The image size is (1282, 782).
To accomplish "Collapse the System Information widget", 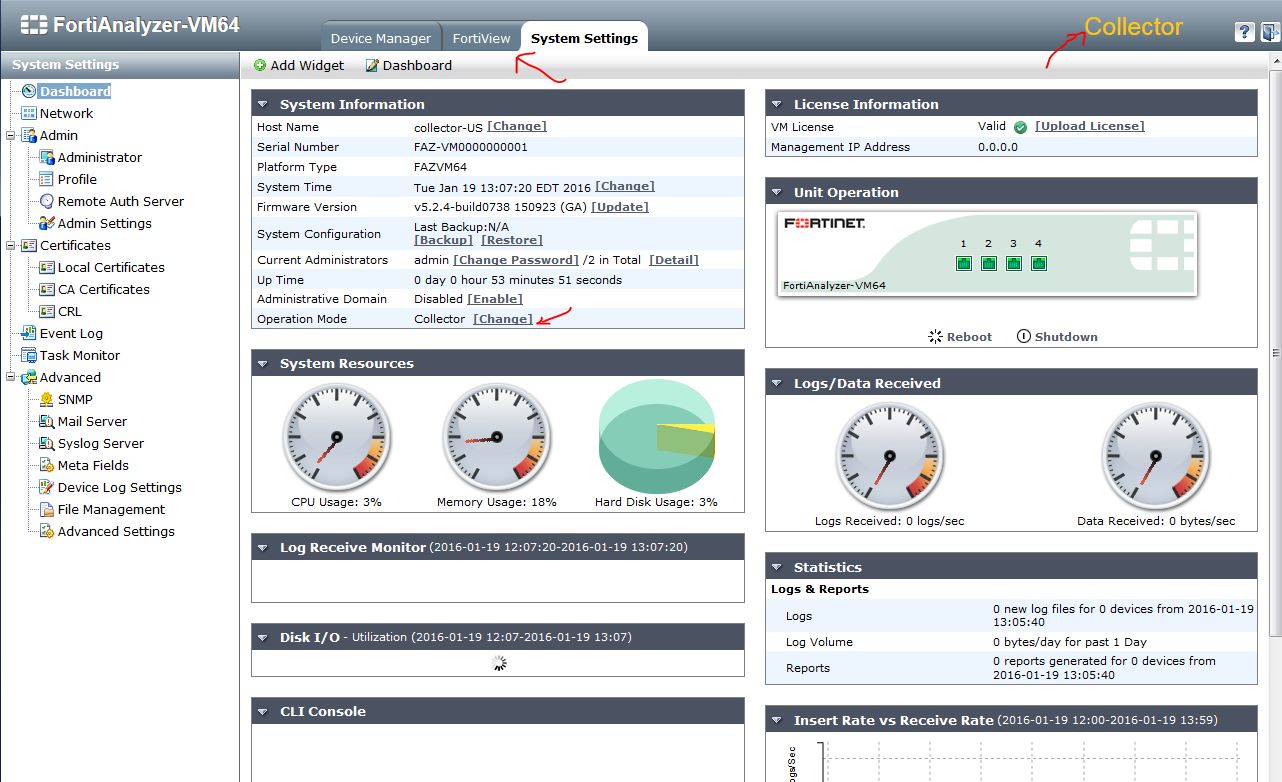I will point(263,104).
